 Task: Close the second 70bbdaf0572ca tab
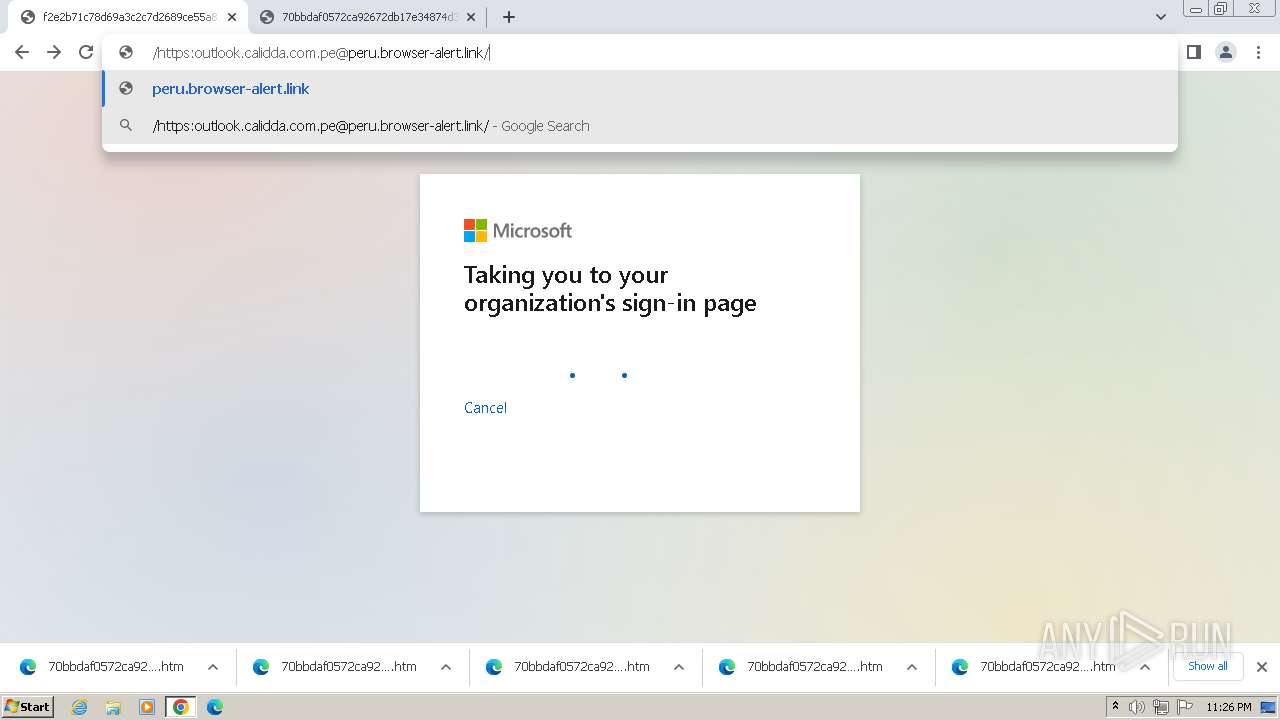tap(471, 17)
